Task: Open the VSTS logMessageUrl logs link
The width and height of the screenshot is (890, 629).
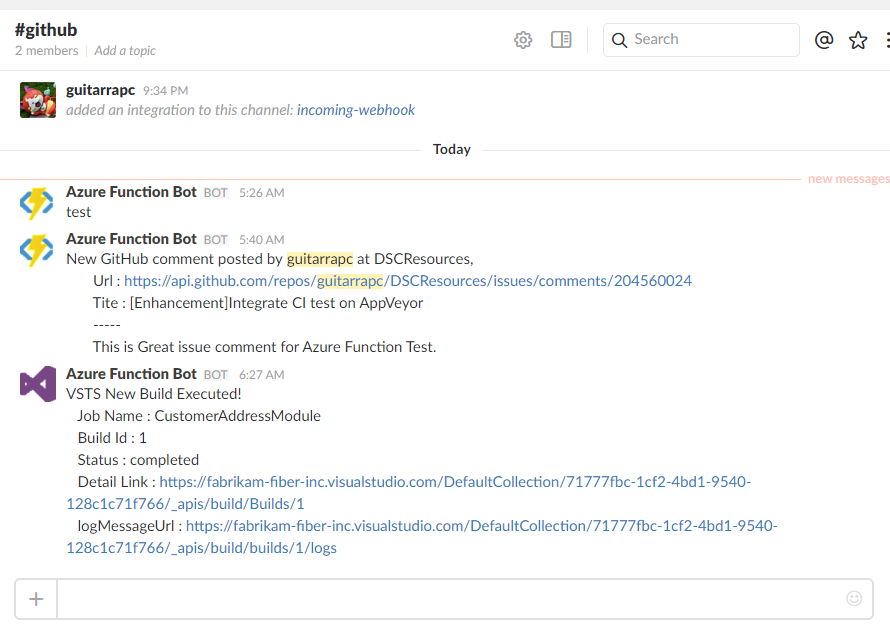Action: coord(481,526)
